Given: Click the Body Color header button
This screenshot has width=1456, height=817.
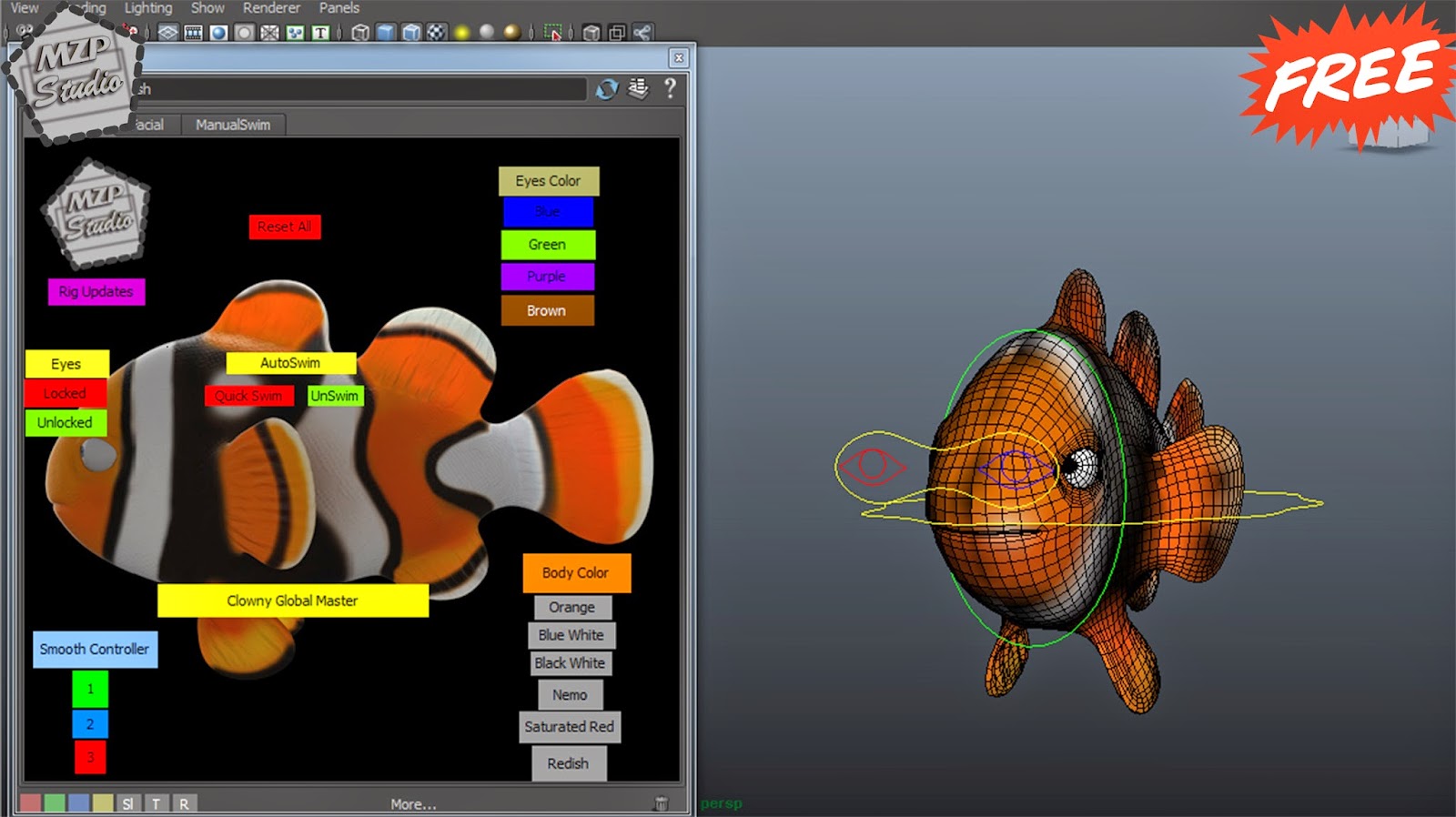Looking at the screenshot, I should pyautogui.click(x=576, y=573).
